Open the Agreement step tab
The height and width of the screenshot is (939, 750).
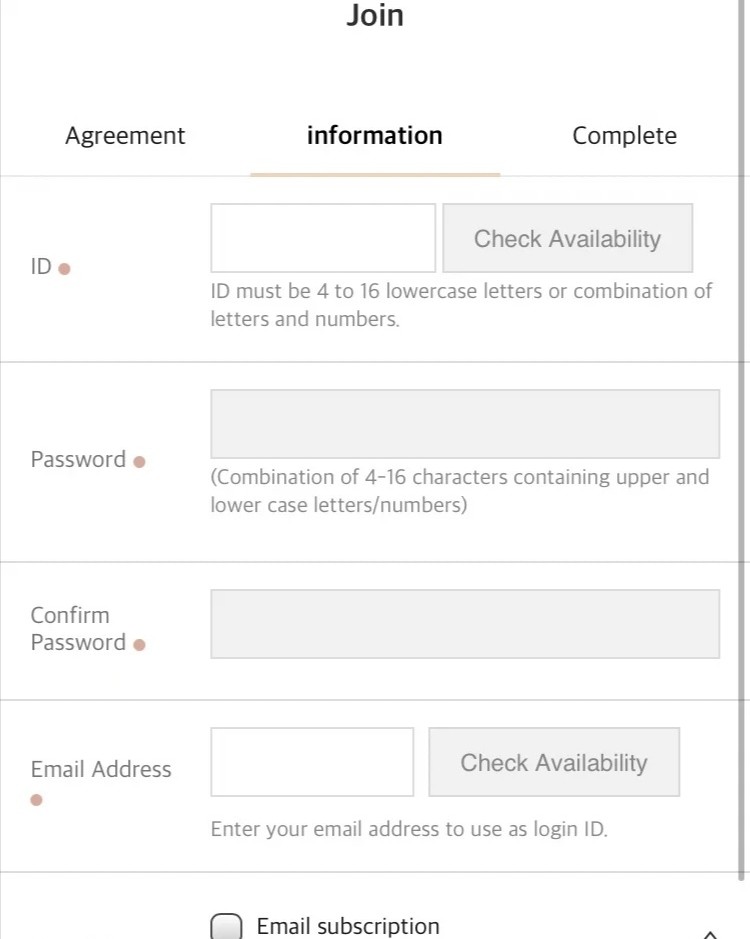click(125, 135)
